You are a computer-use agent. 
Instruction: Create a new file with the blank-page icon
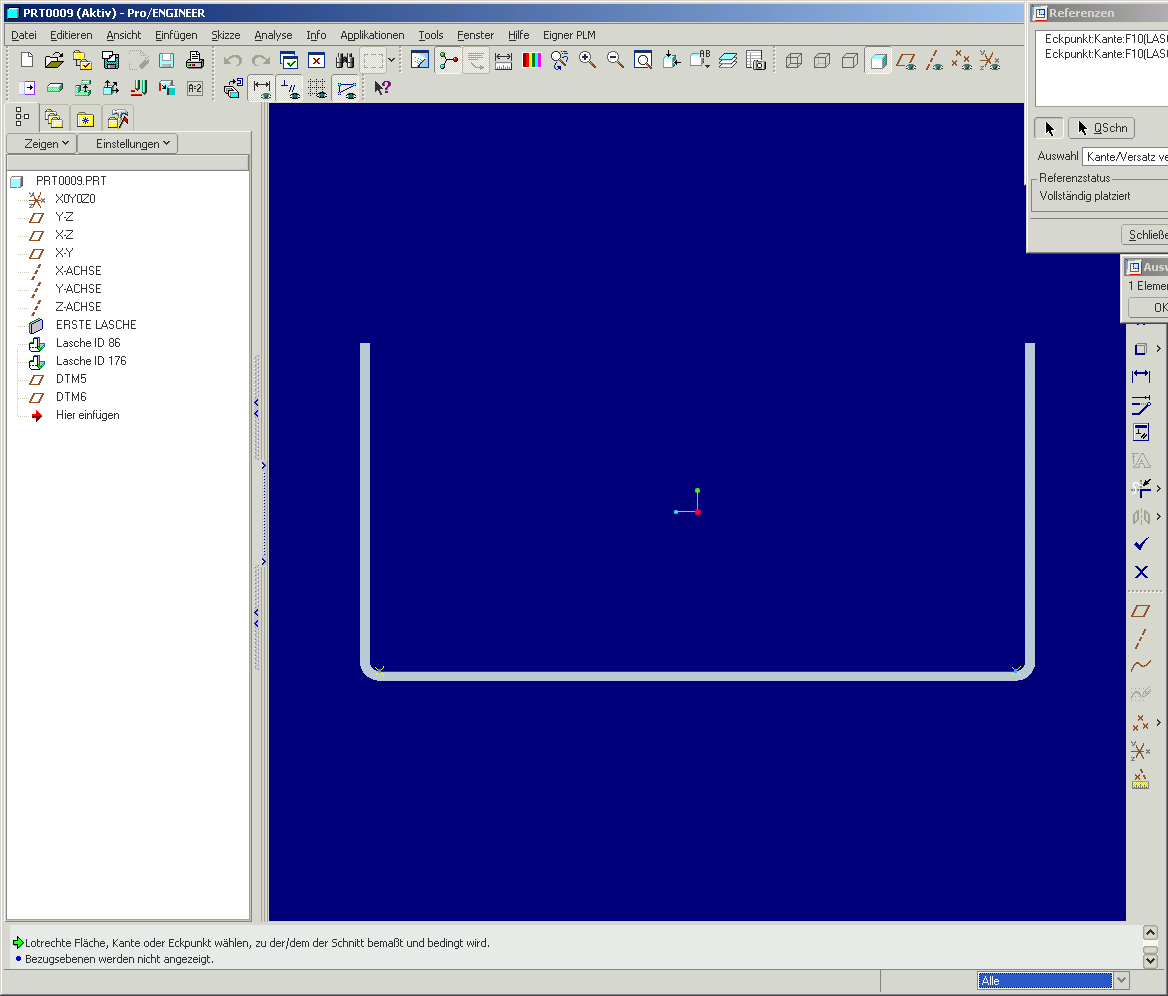tap(27, 60)
